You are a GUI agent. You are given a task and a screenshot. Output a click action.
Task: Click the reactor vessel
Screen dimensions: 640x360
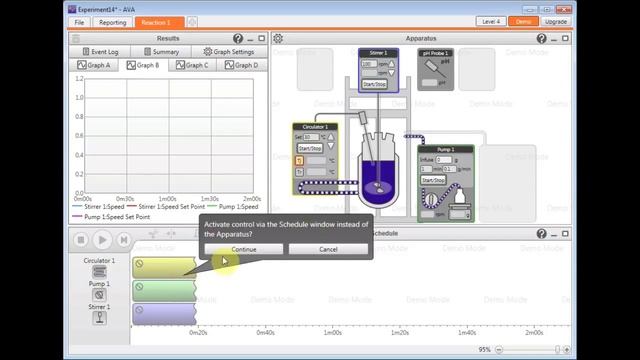click(x=378, y=171)
